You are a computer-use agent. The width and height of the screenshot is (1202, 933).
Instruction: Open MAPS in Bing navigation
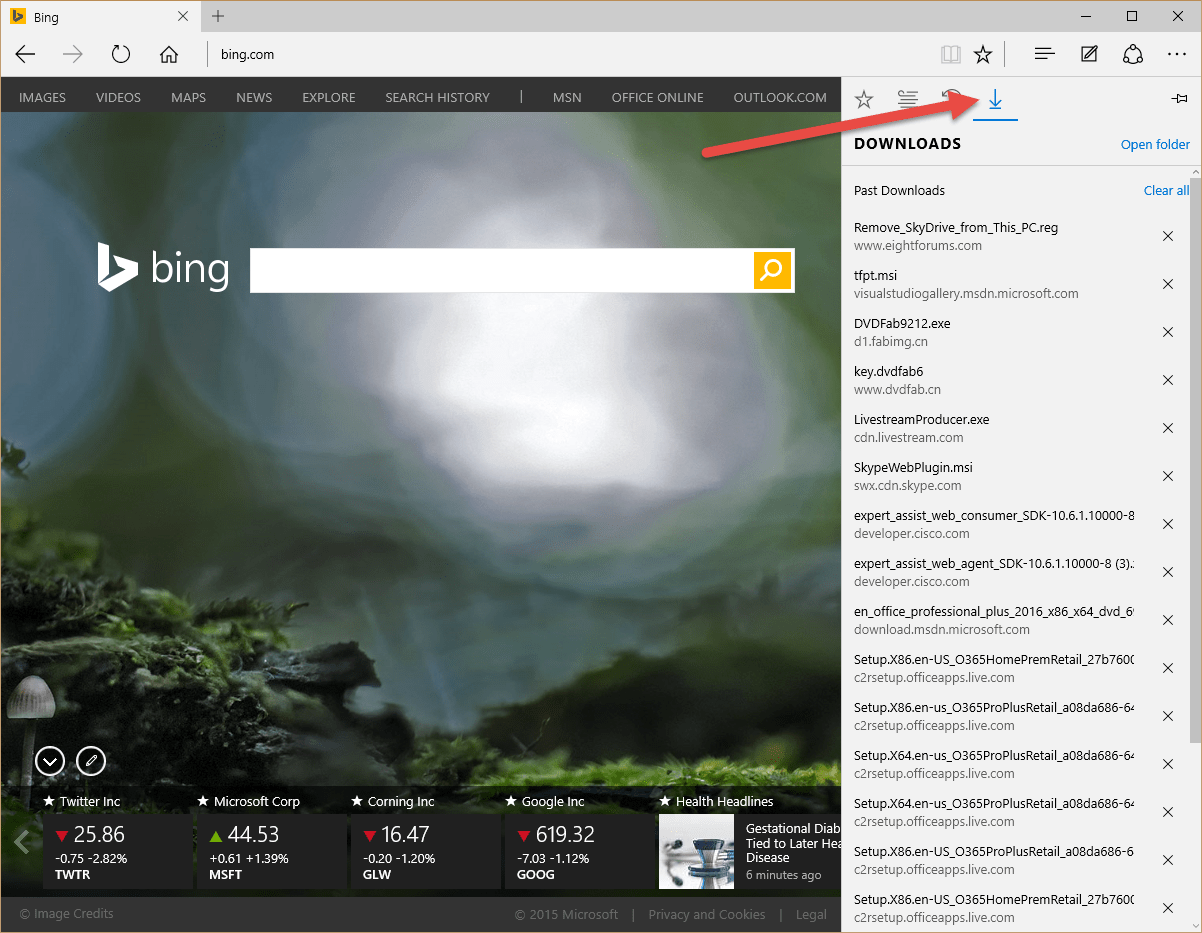pos(188,97)
